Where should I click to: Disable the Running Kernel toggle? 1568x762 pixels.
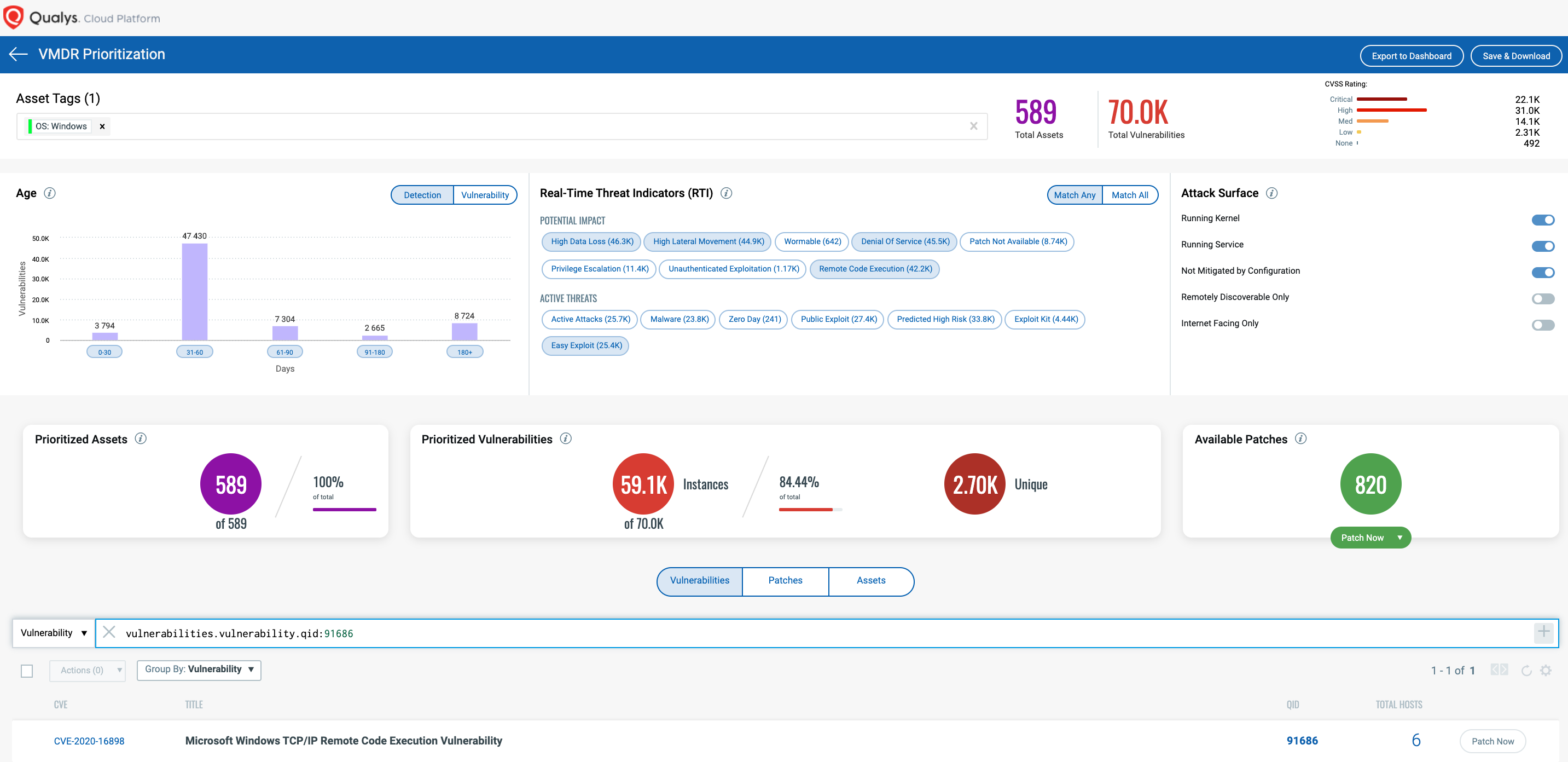[x=1542, y=220]
